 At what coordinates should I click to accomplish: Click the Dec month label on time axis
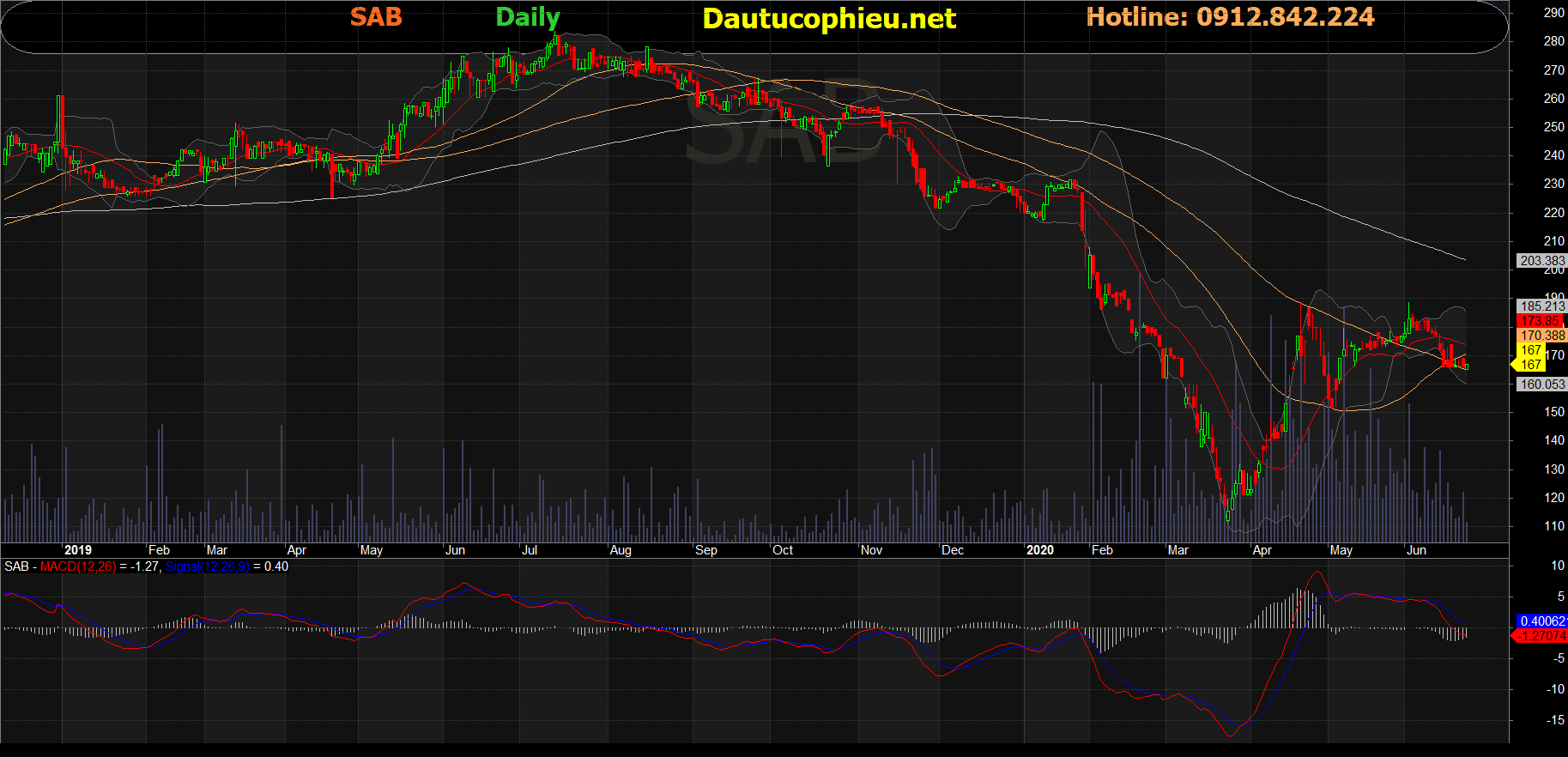click(x=953, y=550)
